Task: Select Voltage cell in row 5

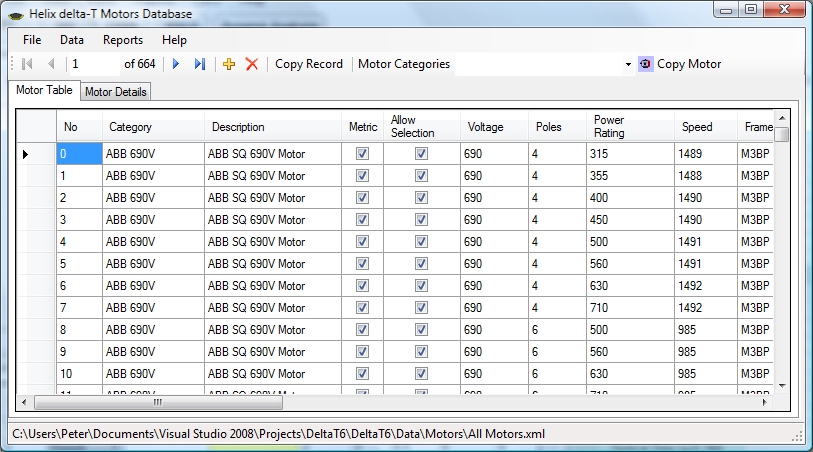Action: pyautogui.click(x=494, y=264)
